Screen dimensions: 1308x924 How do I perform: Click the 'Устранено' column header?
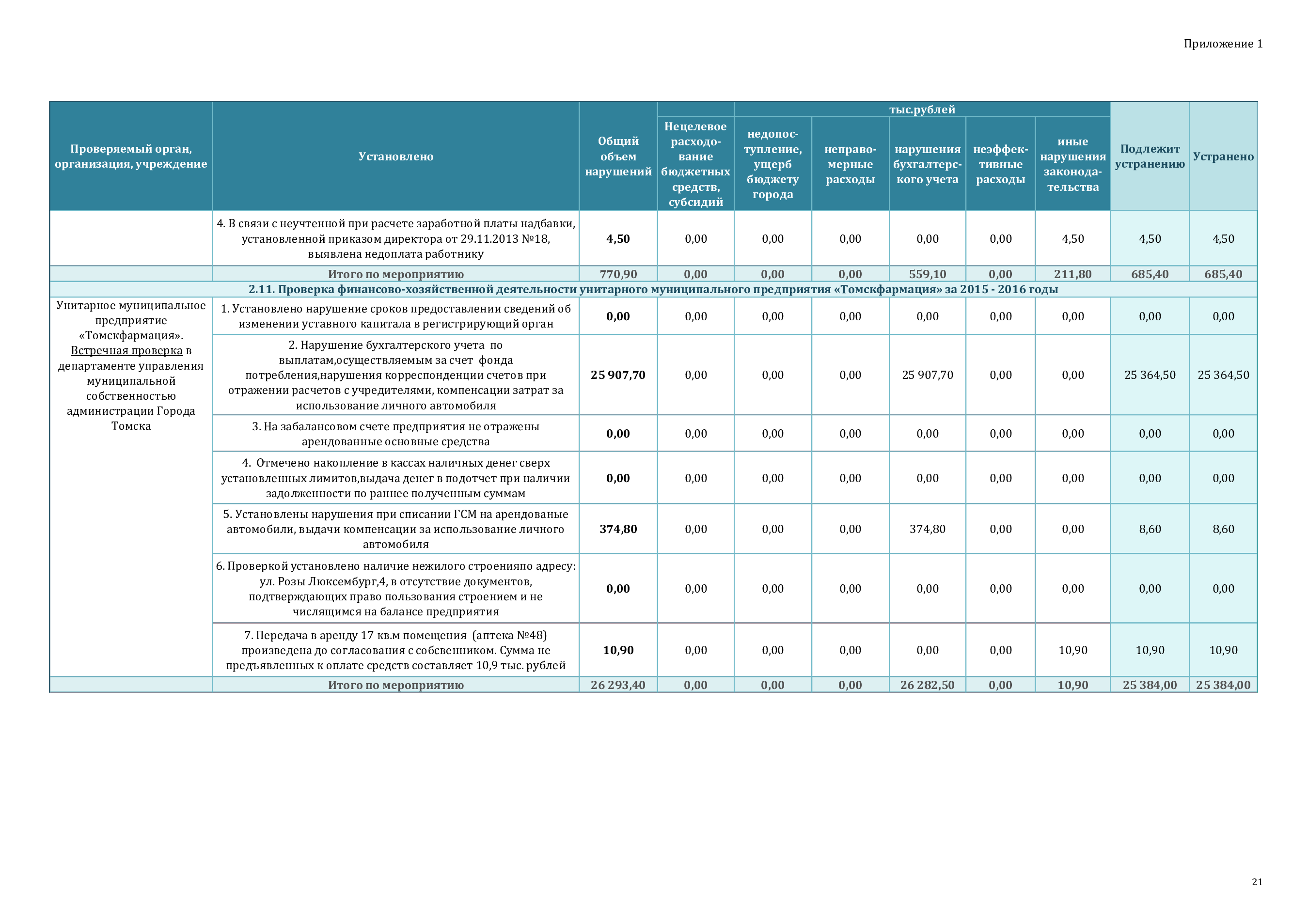click(1223, 157)
